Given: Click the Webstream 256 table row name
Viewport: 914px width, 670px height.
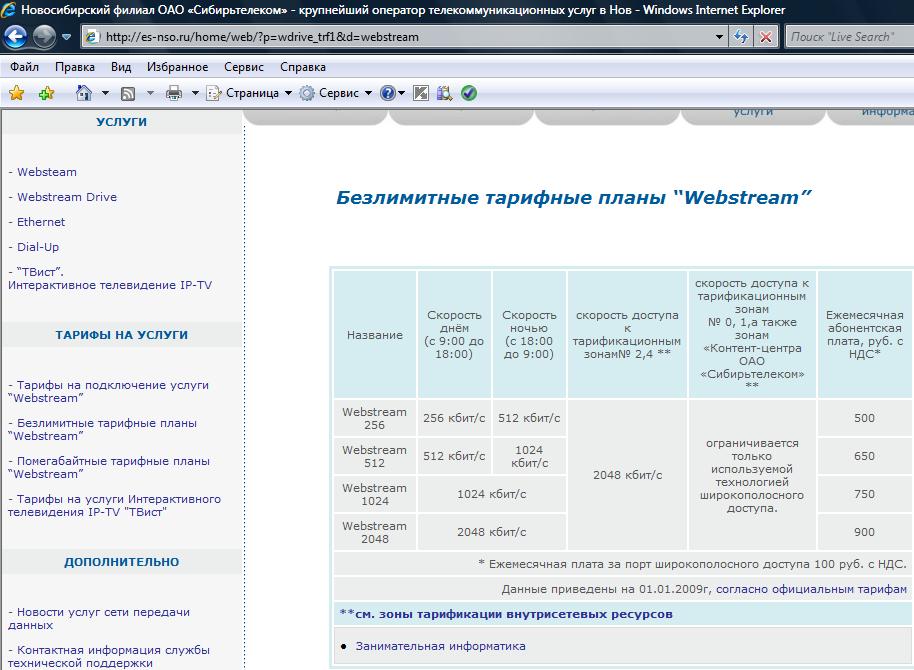Looking at the screenshot, I should point(374,418).
